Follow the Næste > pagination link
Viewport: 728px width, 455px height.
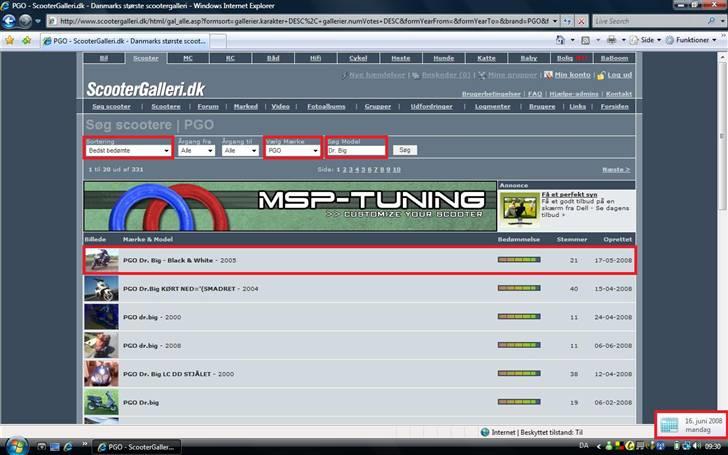pos(616,170)
